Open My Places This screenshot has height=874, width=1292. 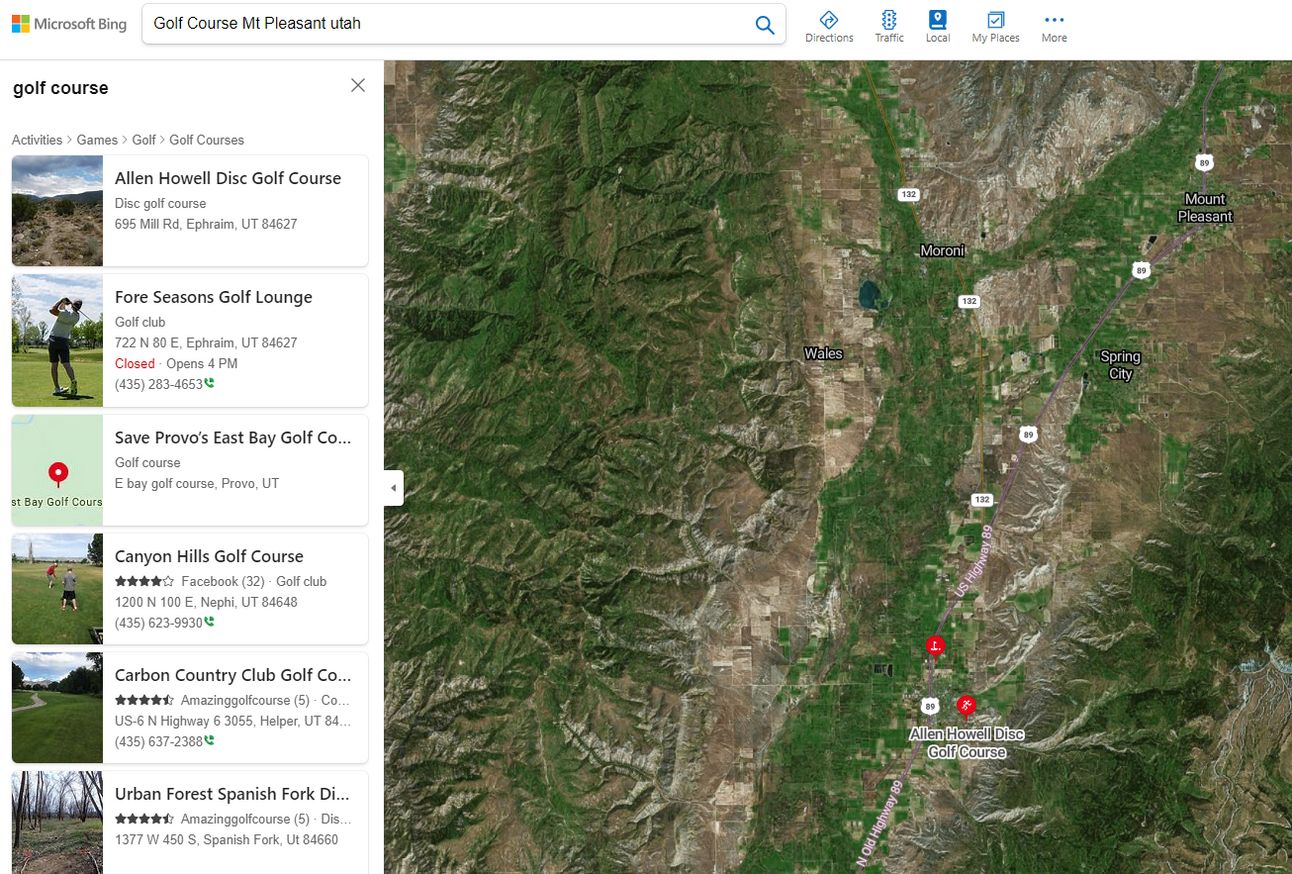pyautogui.click(x=995, y=27)
